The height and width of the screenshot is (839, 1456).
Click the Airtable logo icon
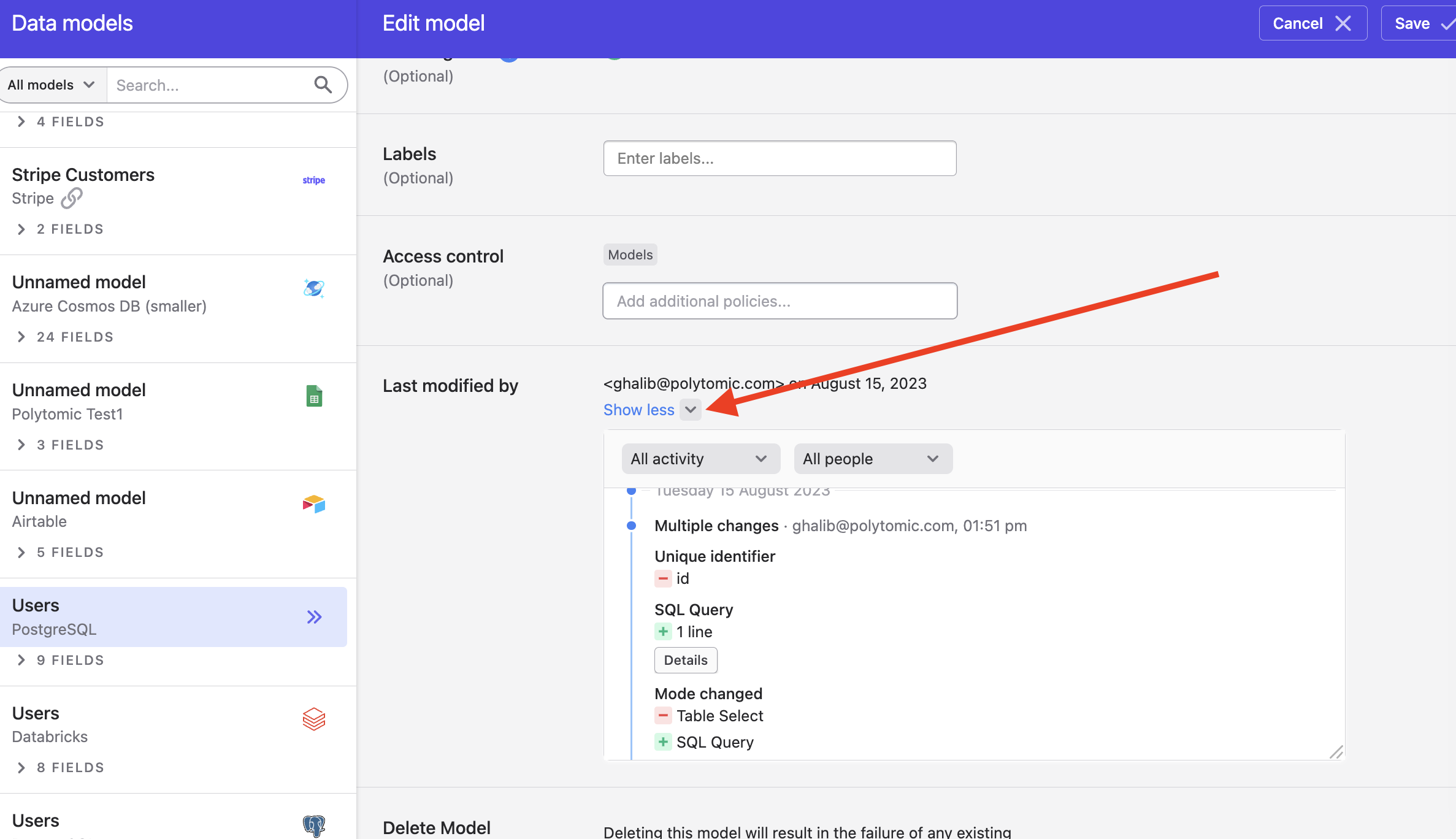(313, 504)
